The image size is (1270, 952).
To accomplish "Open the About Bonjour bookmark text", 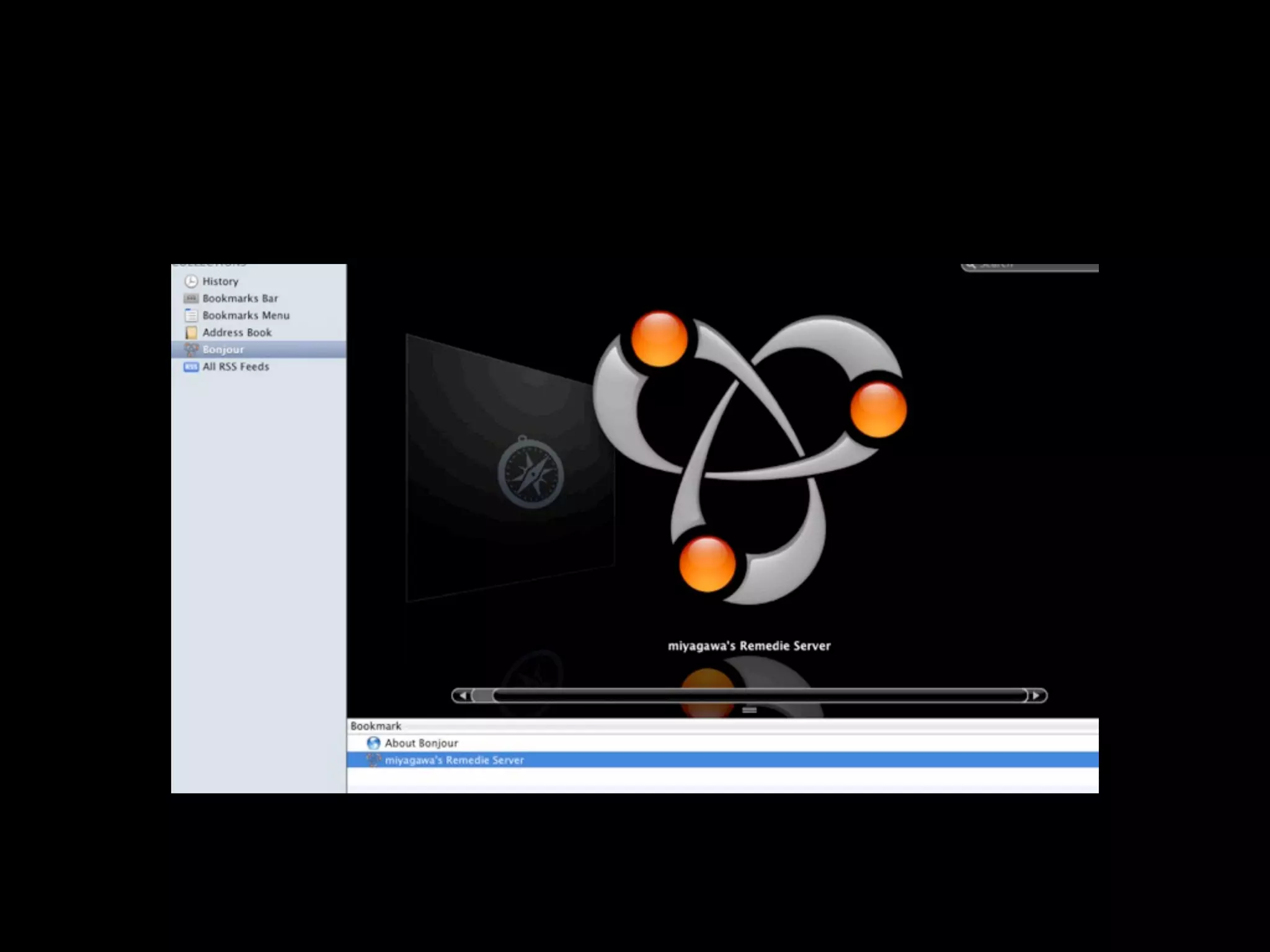I will (421, 743).
